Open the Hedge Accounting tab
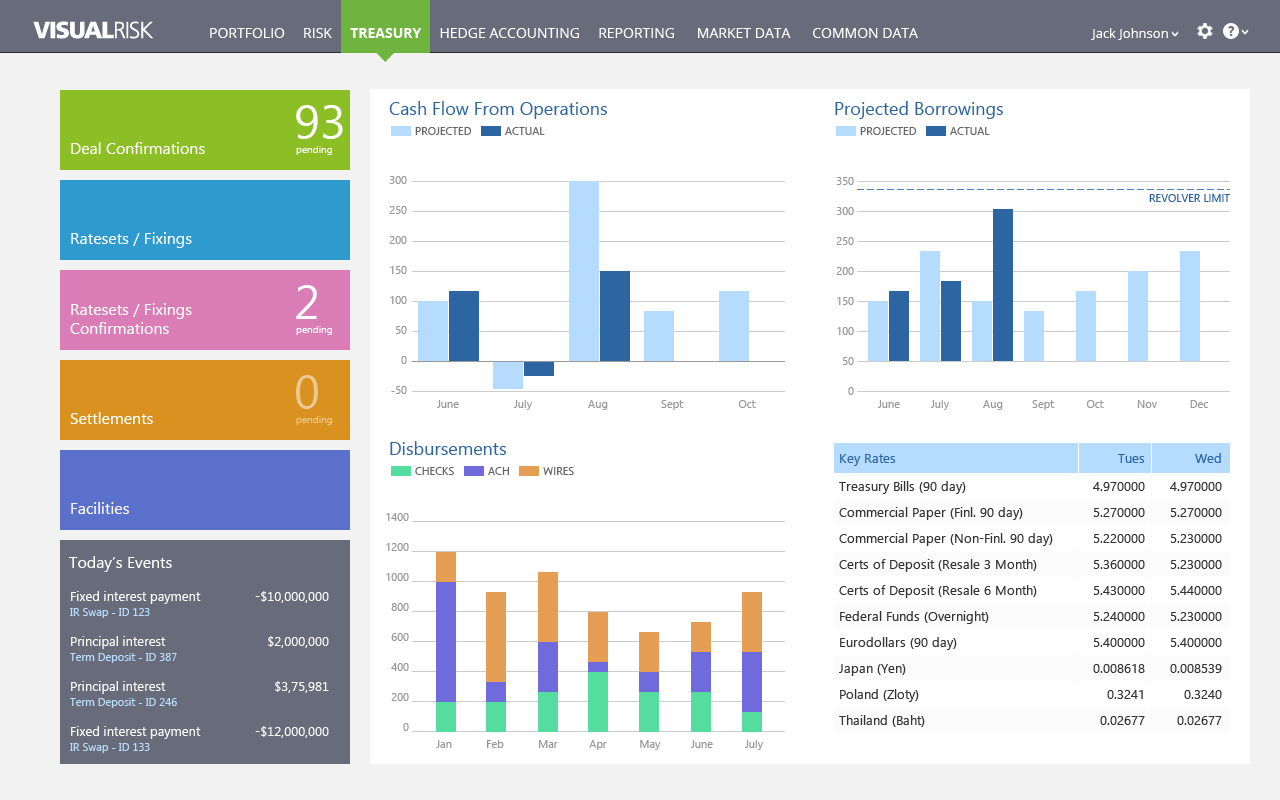 pyautogui.click(x=509, y=33)
